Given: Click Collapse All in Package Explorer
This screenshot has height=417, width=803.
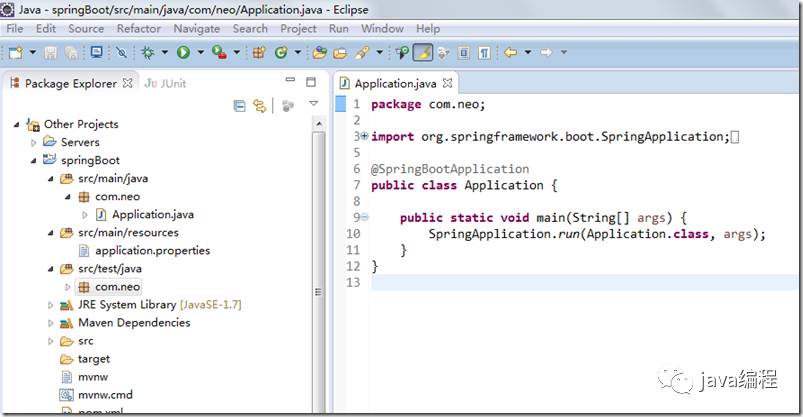Looking at the screenshot, I should point(239,106).
